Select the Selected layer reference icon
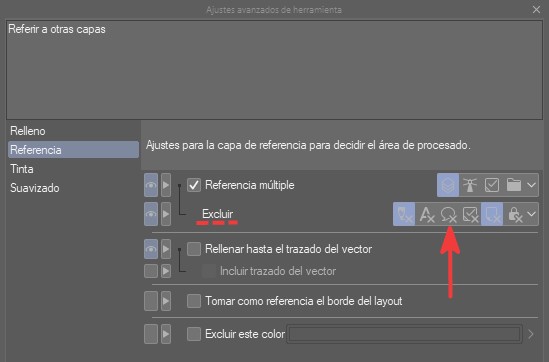Image resolution: width=549 pixels, height=362 pixels. click(492, 185)
